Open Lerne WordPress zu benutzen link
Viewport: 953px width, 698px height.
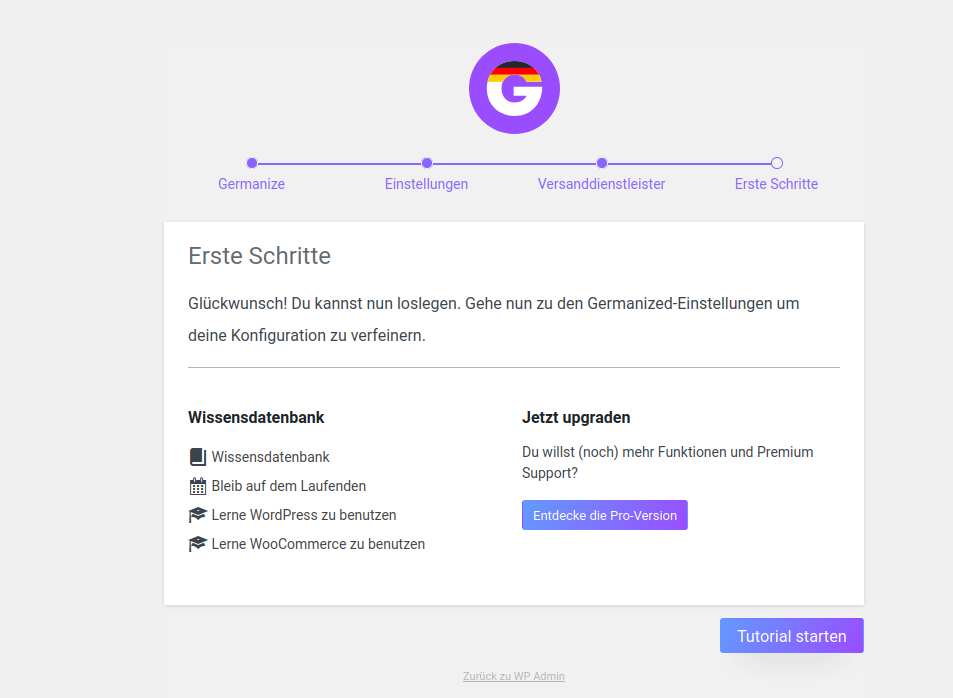point(304,515)
